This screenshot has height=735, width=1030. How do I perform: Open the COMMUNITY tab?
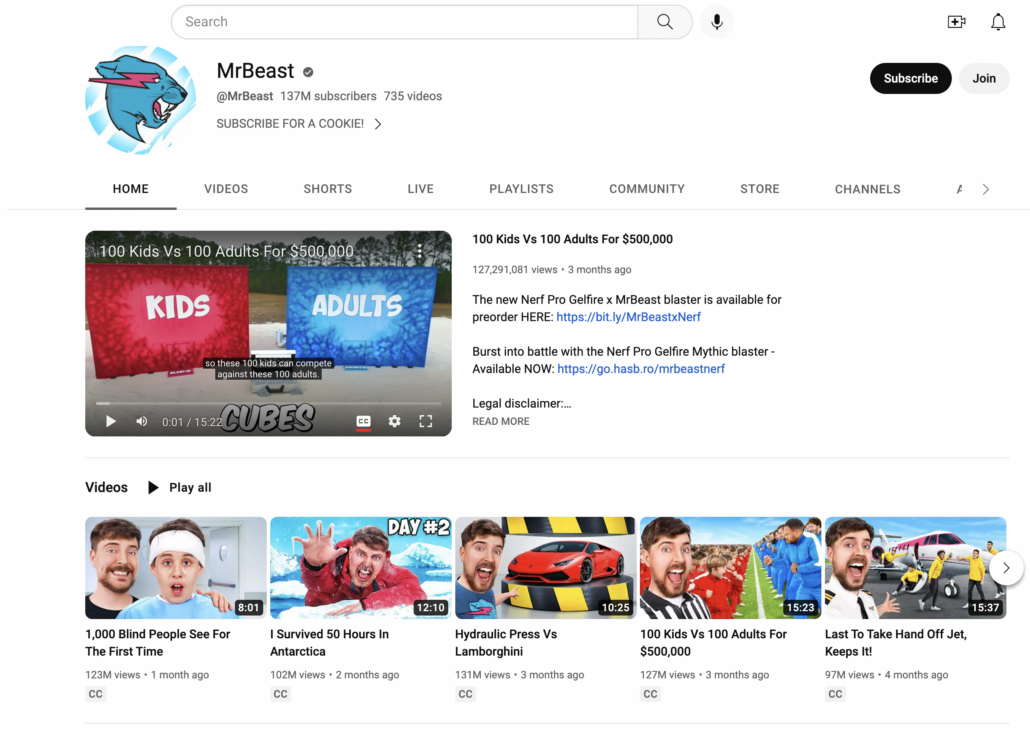point(647,189)
